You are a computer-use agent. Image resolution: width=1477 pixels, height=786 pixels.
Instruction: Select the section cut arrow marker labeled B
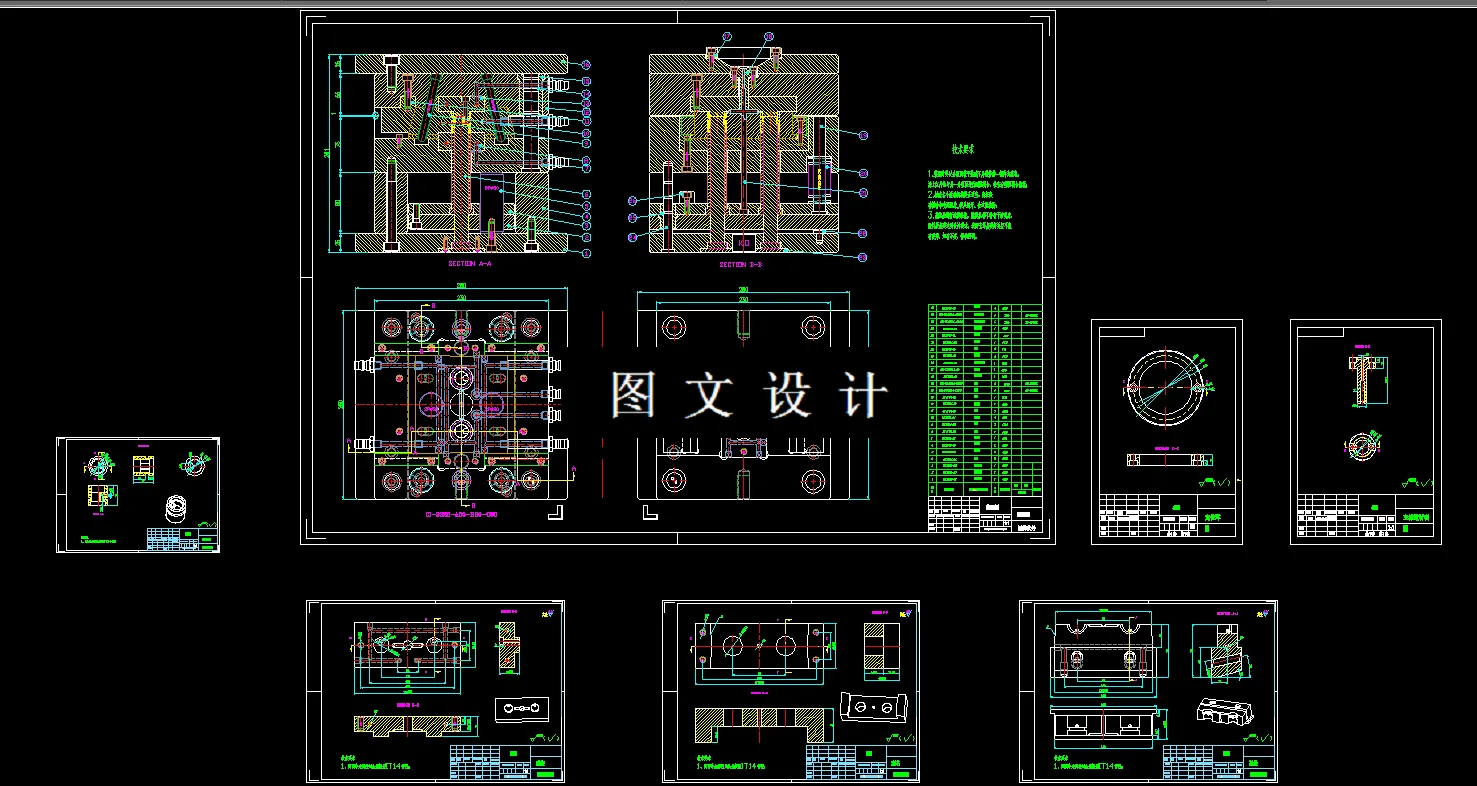431,306
